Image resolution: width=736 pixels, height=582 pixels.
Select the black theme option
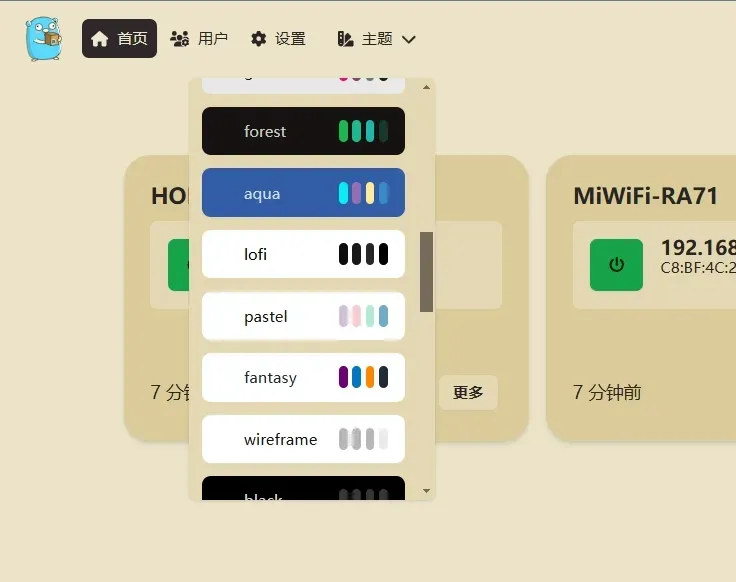click(x=303, y=489)
